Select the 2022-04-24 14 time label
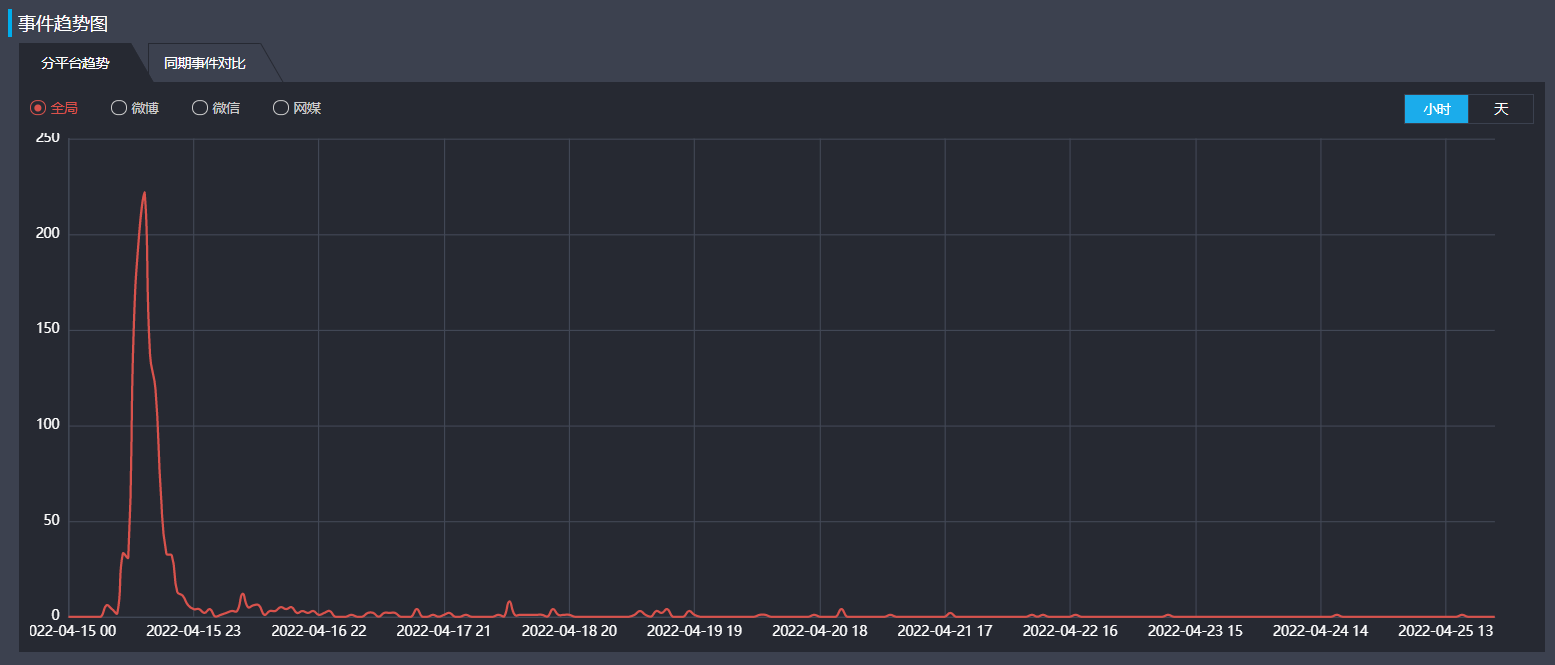The image size is (1555, 665). pyautogui.click(x=1320, y=631)
